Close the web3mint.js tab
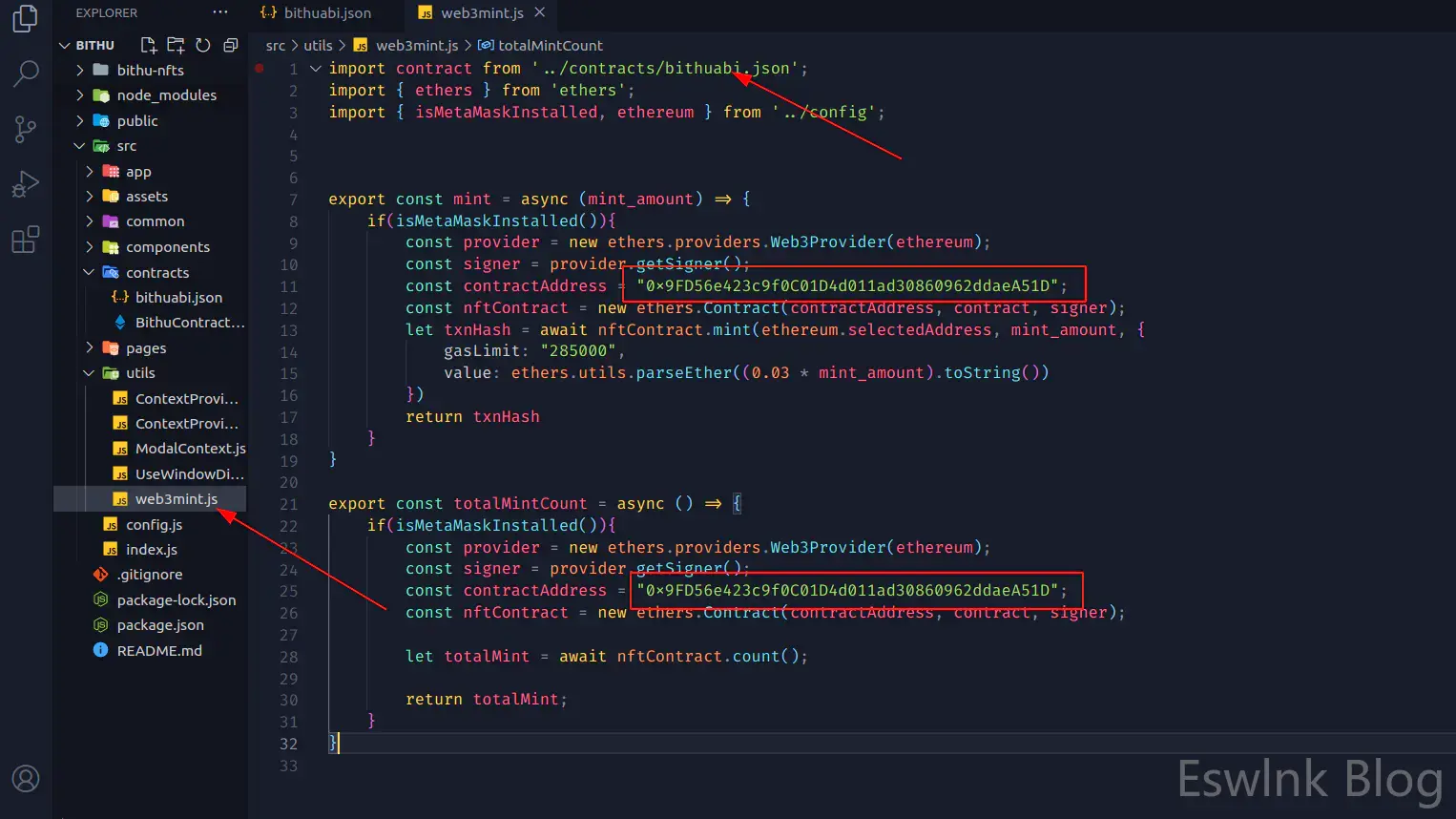Image resolution: width=1456 pixels, height=819 pixels. click(x=540, y=12)
